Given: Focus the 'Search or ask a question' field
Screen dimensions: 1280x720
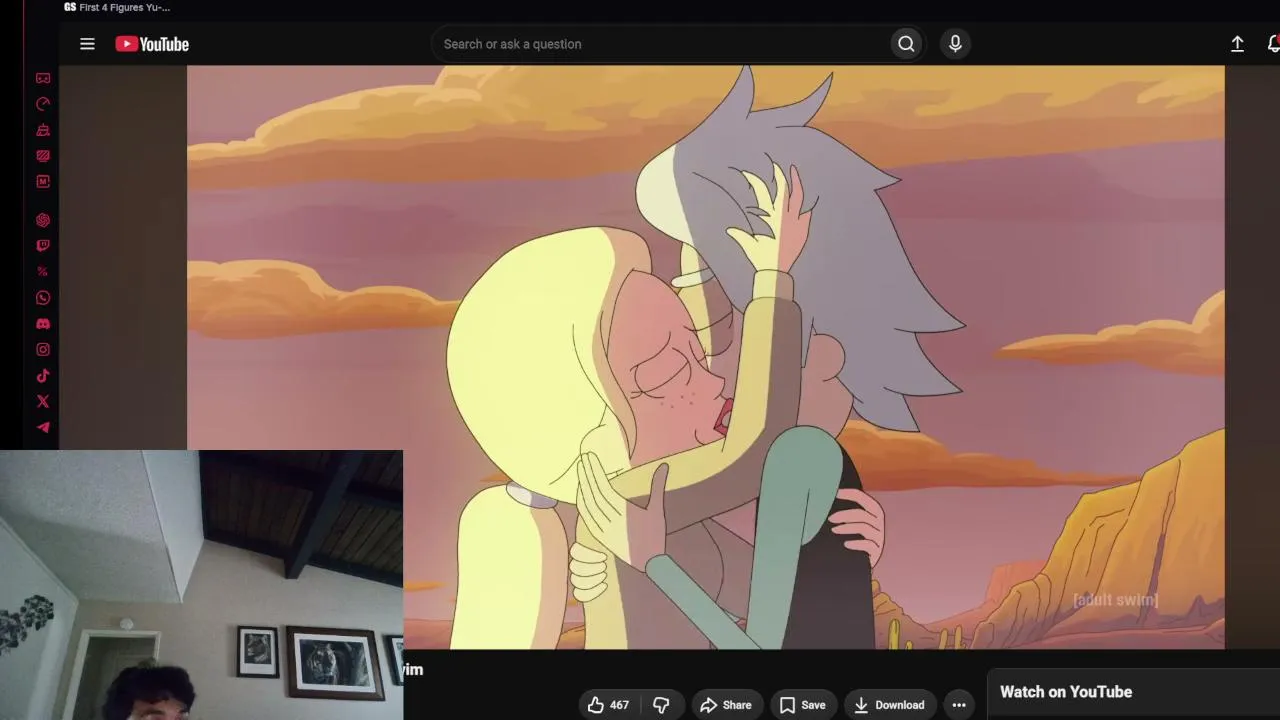Looking at the screenshot, I should [660, 44].
